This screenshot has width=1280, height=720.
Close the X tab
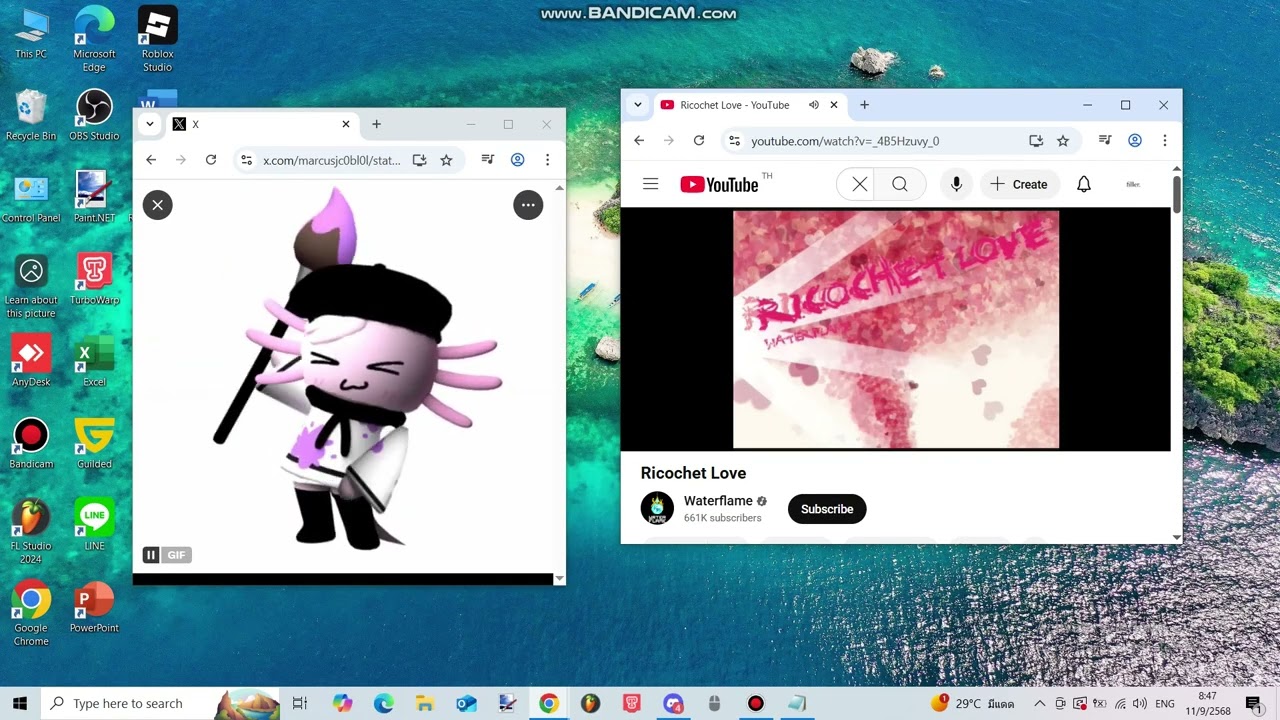click(x=346, y=124)
